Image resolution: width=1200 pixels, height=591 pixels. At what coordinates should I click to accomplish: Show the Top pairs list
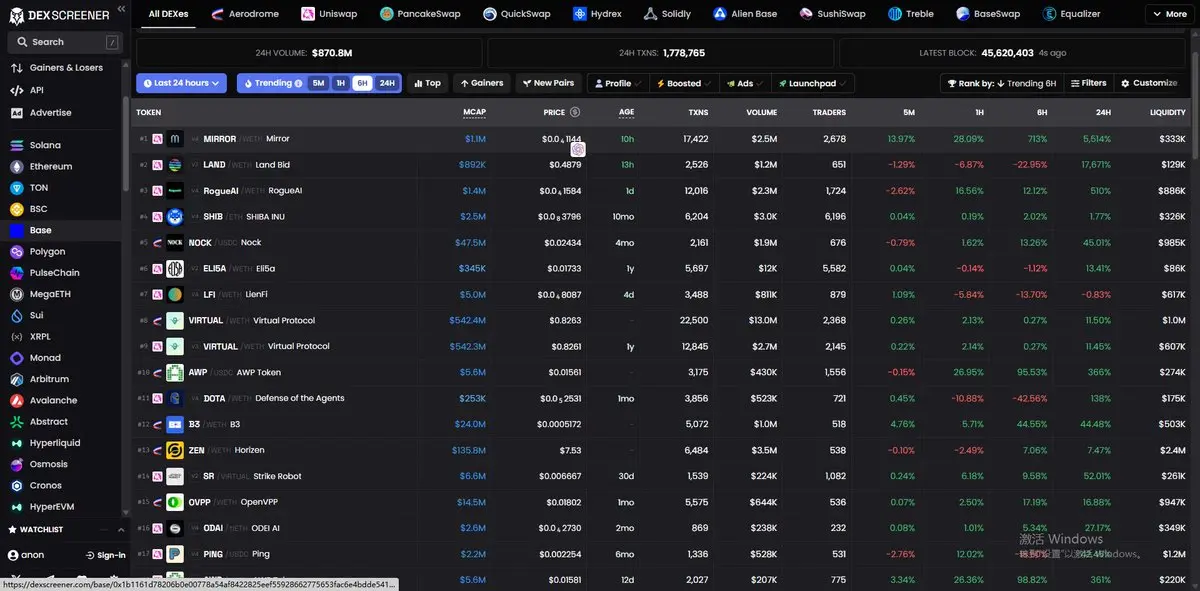coord(426,83)
